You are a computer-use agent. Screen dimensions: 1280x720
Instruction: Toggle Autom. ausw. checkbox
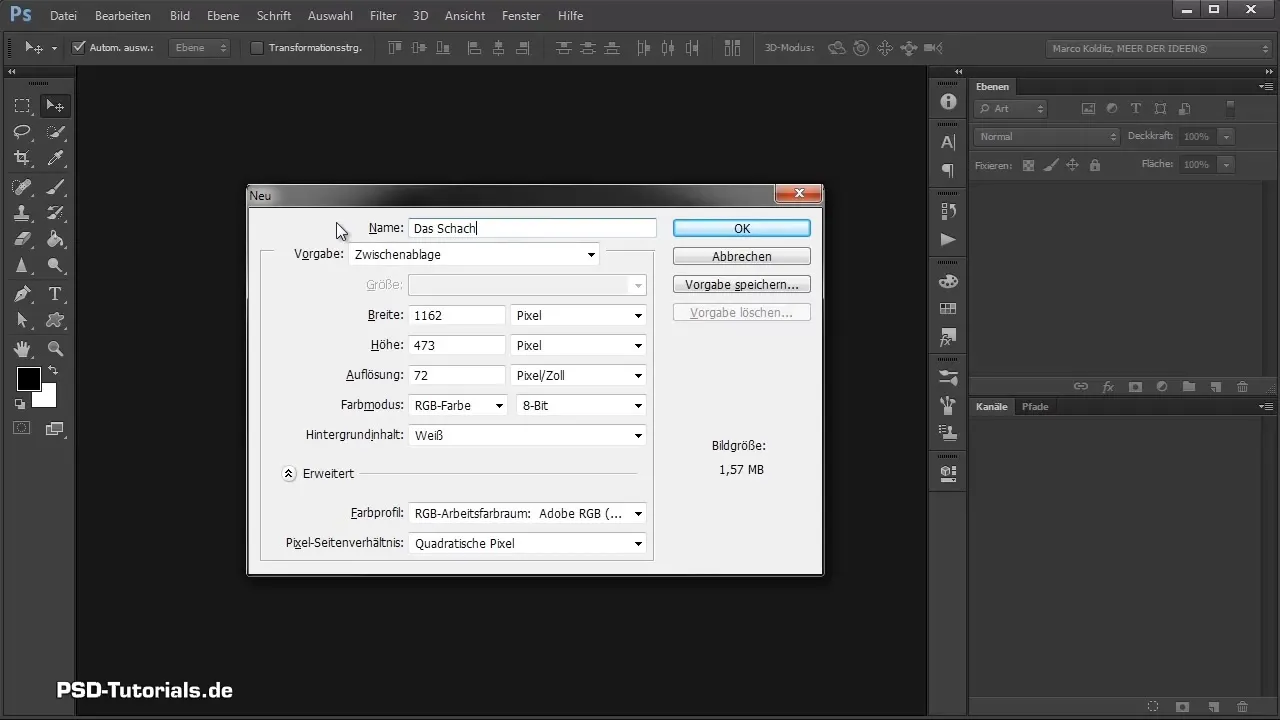[x=80, y=47]
